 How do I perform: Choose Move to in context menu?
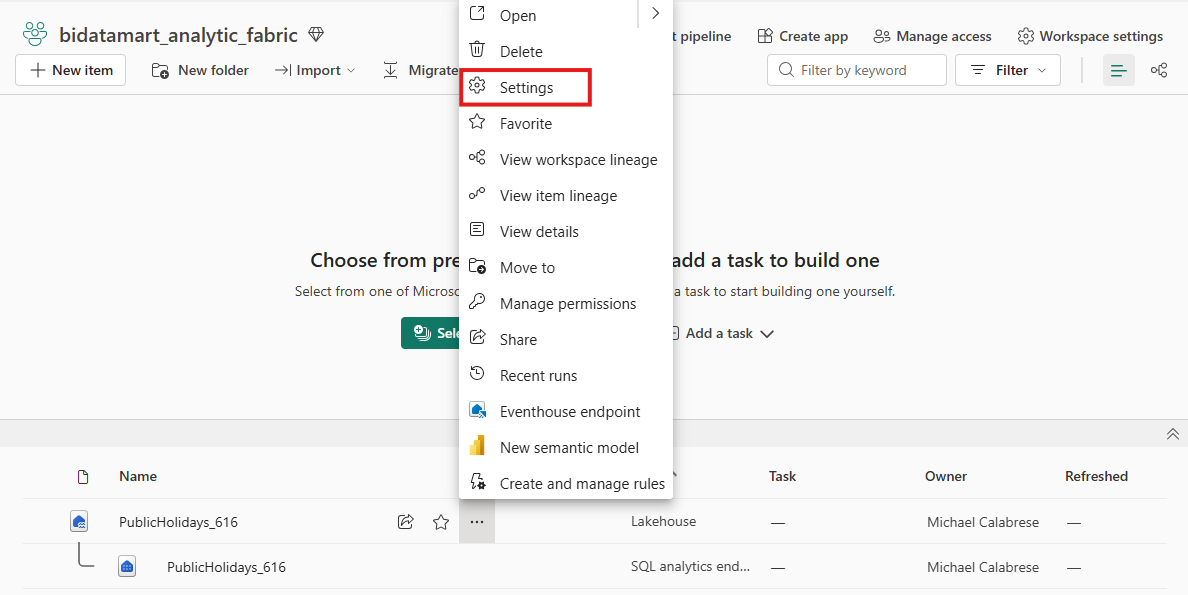565,268
